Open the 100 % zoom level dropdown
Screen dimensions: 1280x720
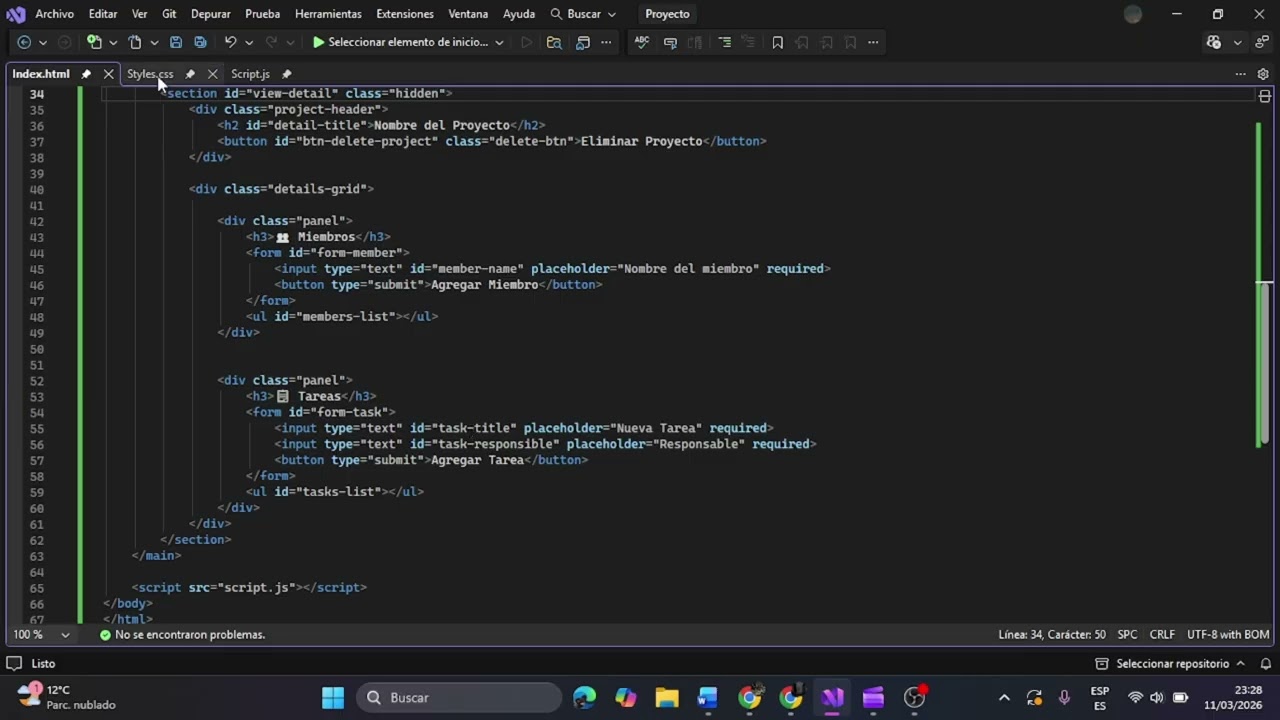coord(65,635)
